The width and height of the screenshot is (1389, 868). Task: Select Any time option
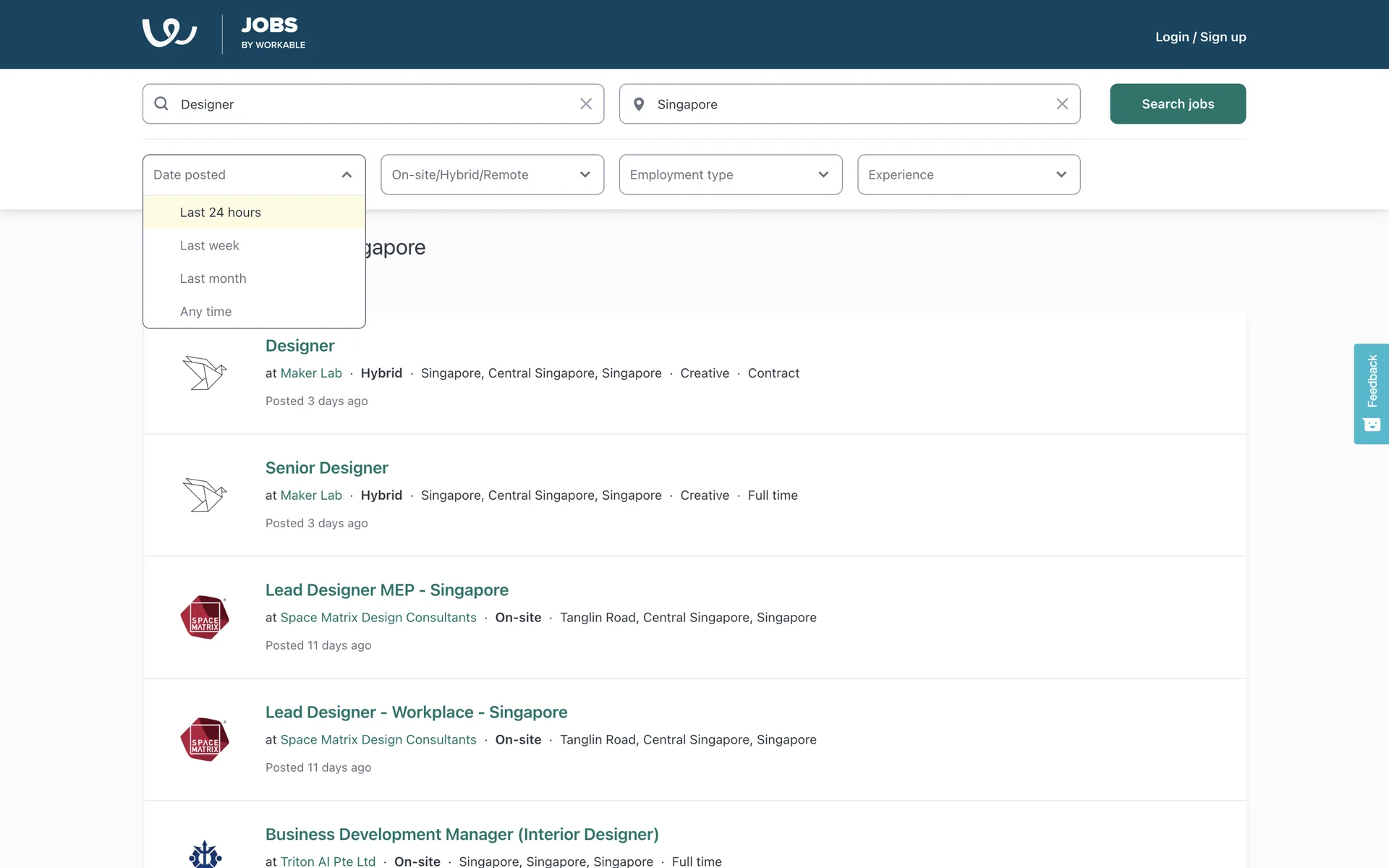[206, 312]
